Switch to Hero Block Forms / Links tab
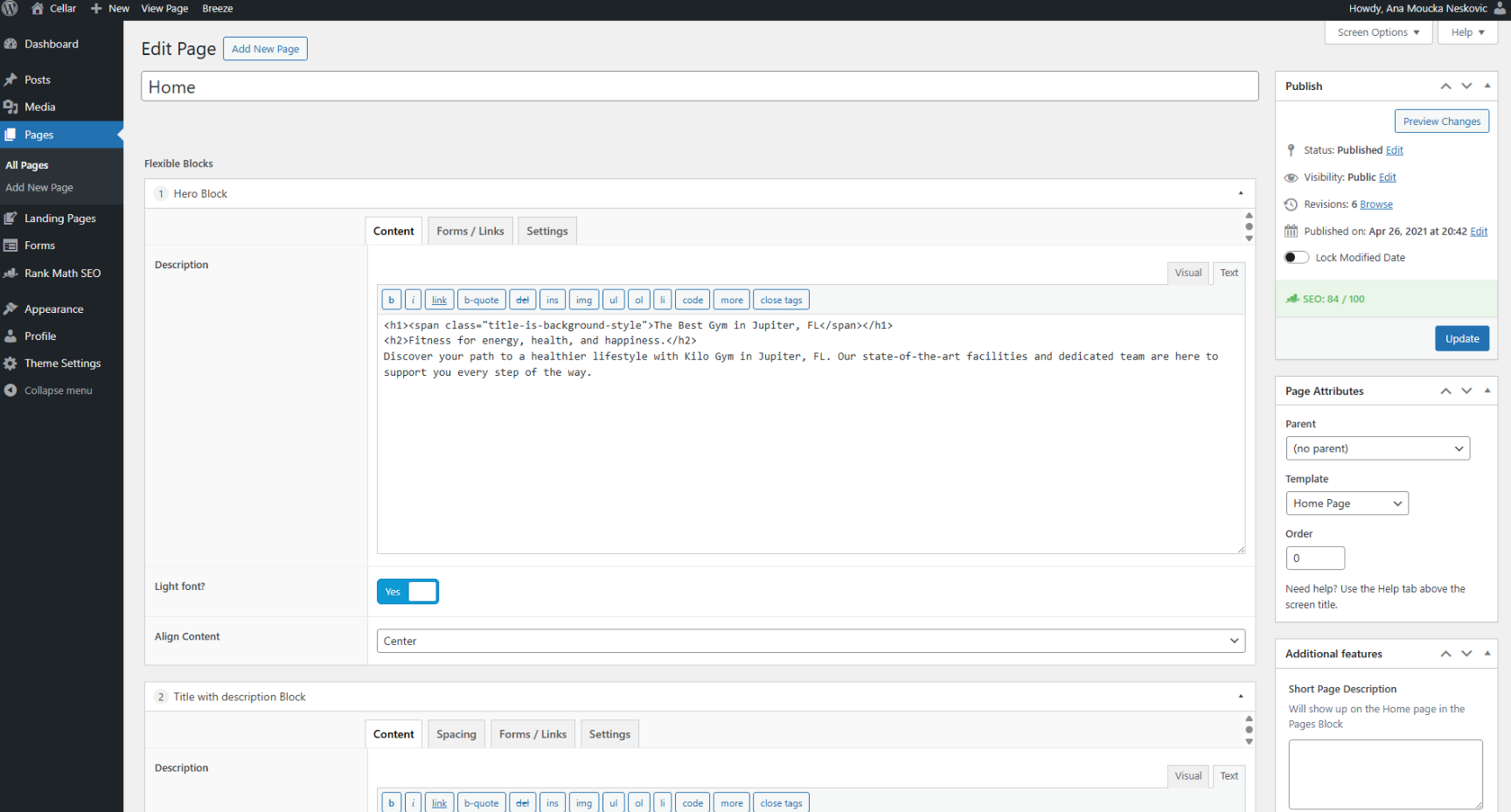1511x812 pixels. 470,231
